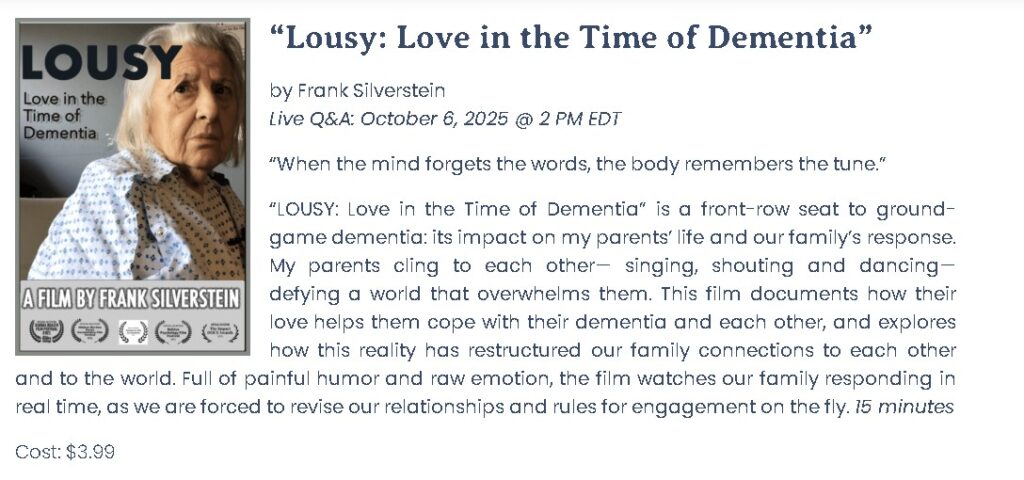Select the white-background laurel badge
Image resolution: width=1024 pixels, height=480 pixels.
click(133, 332)
